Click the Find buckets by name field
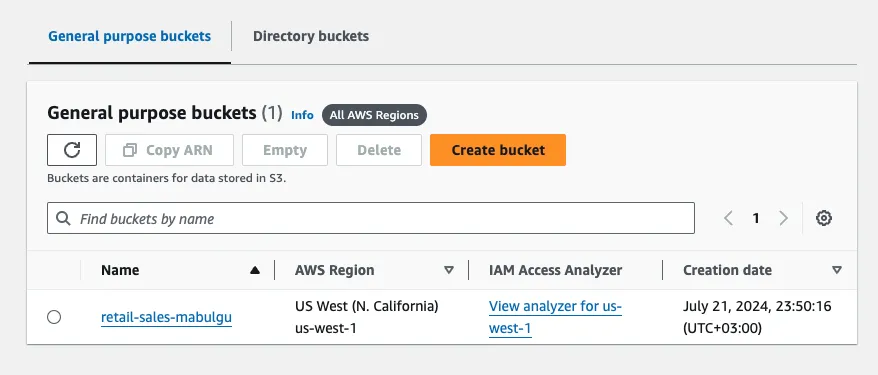The image size is (878, 375). [x=371, y=218]
